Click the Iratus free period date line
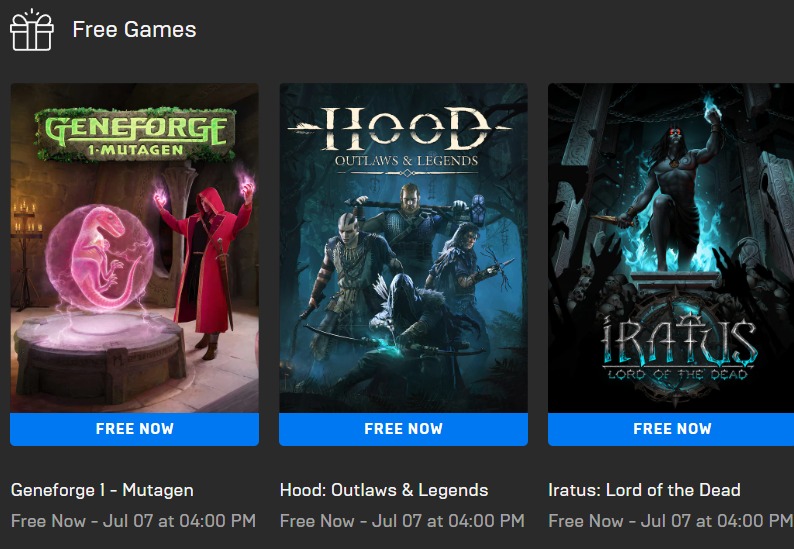The width and height of the screenshot is (794, 549). pos(671,521)
